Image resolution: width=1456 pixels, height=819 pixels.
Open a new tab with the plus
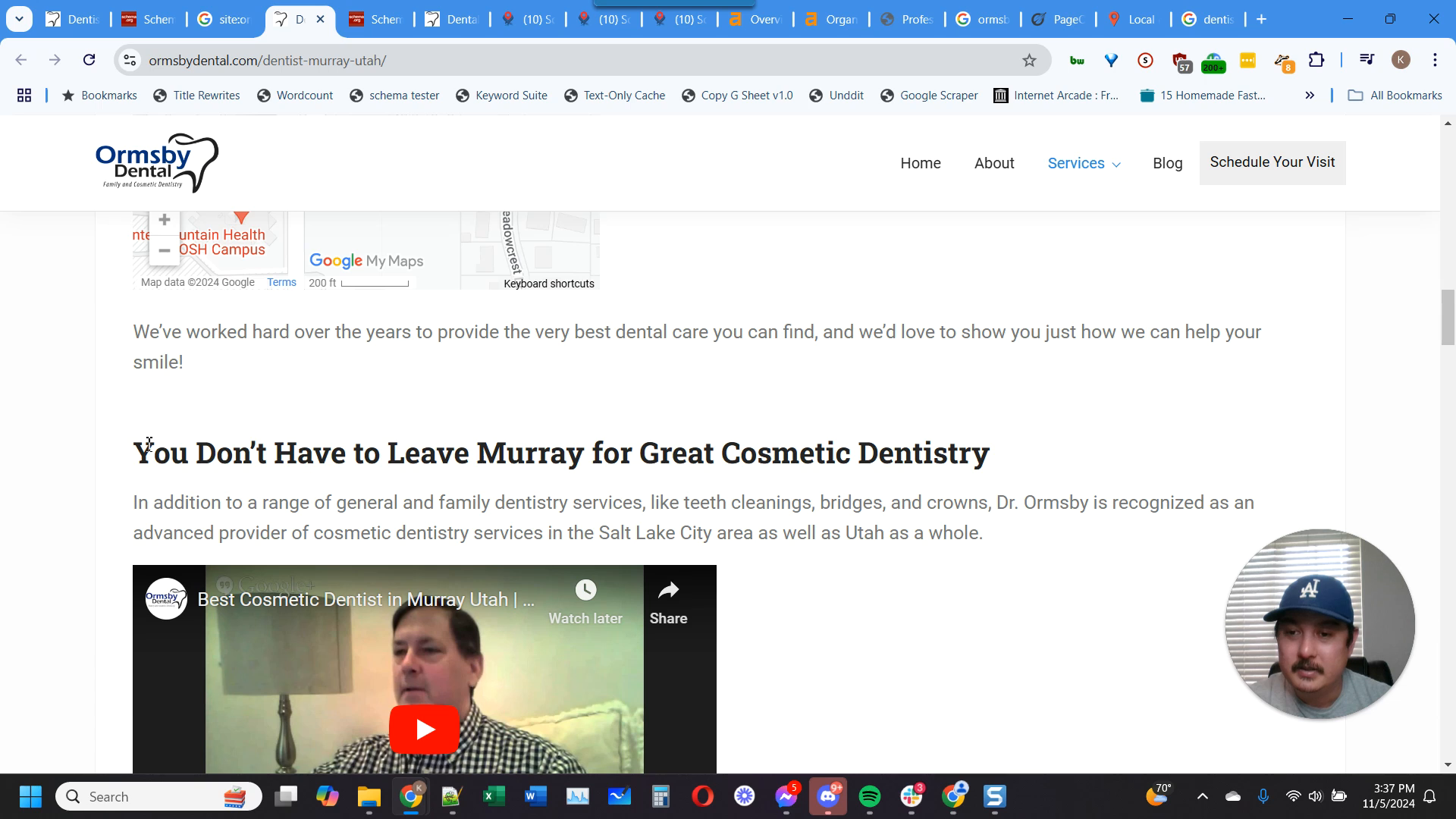pos(1262,20)
